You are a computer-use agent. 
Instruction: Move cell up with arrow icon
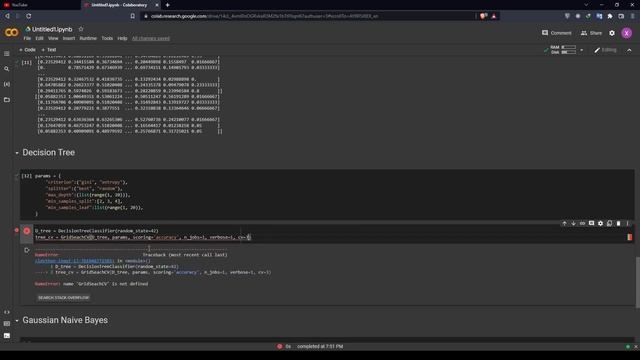tap(564, 224)
